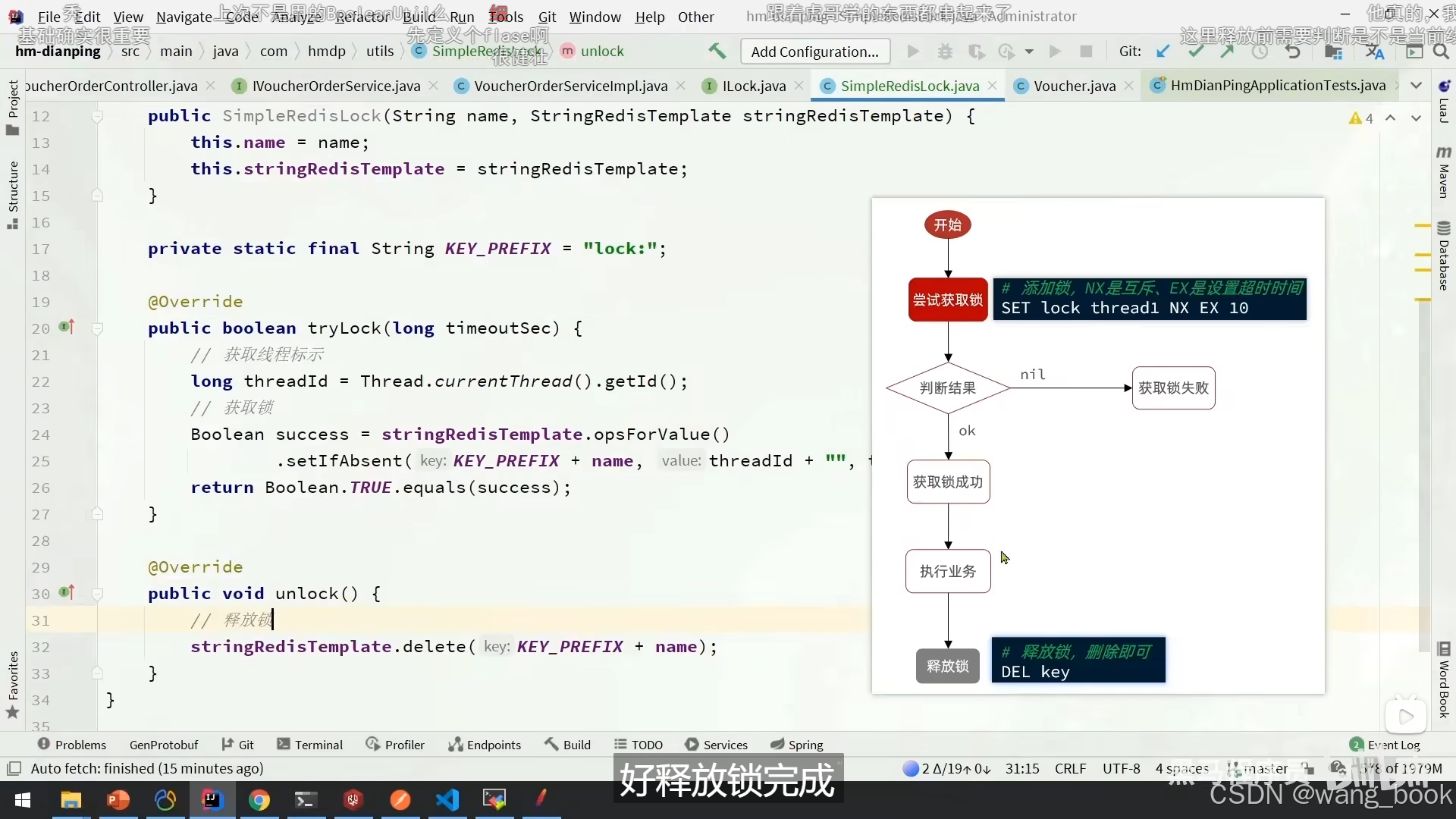Show hidden editor tabs dropdown chevron
Viewport: 1456px width, 819px height.
coord(1416,86)
